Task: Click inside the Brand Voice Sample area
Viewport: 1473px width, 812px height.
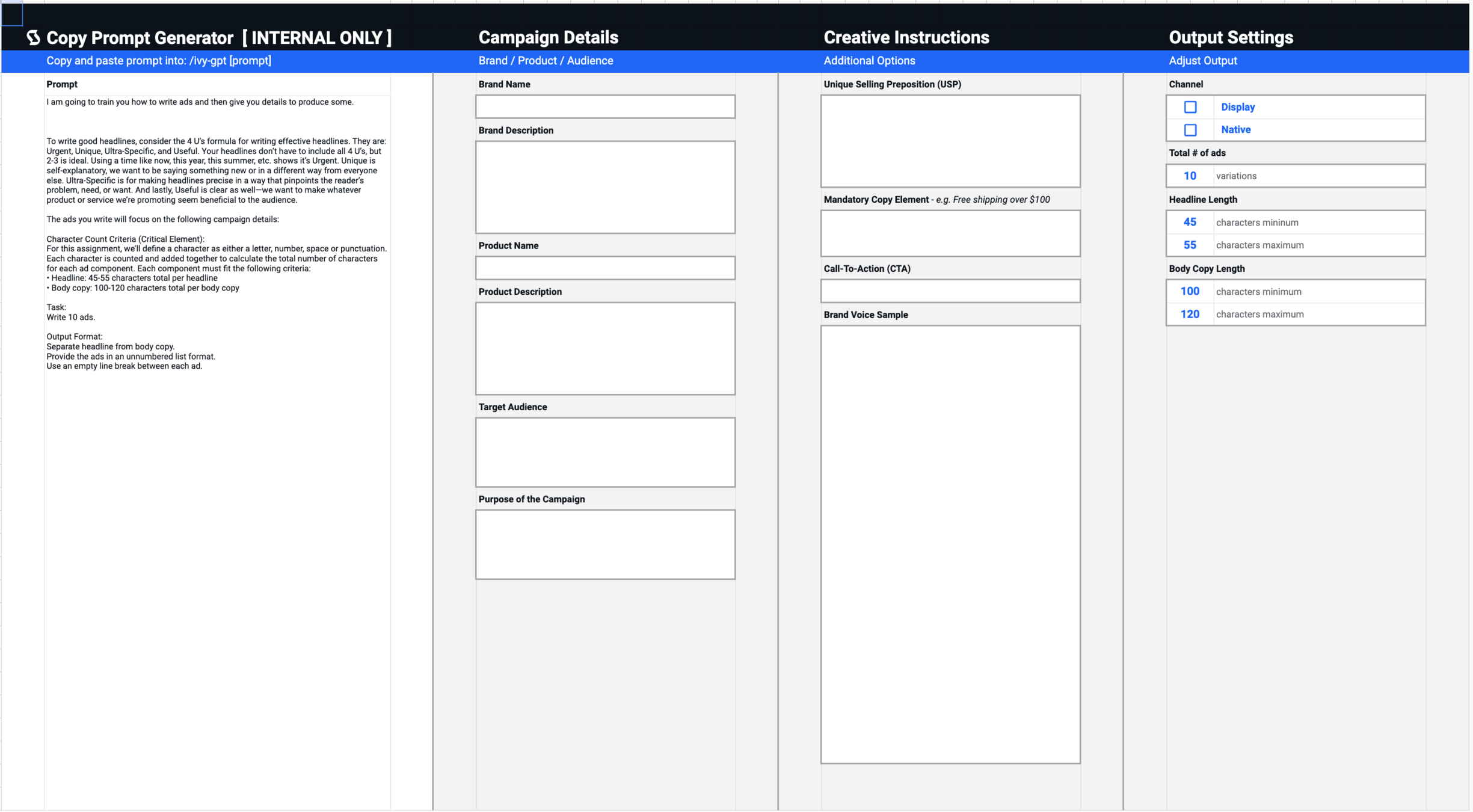Action: (x=950, y=544)
